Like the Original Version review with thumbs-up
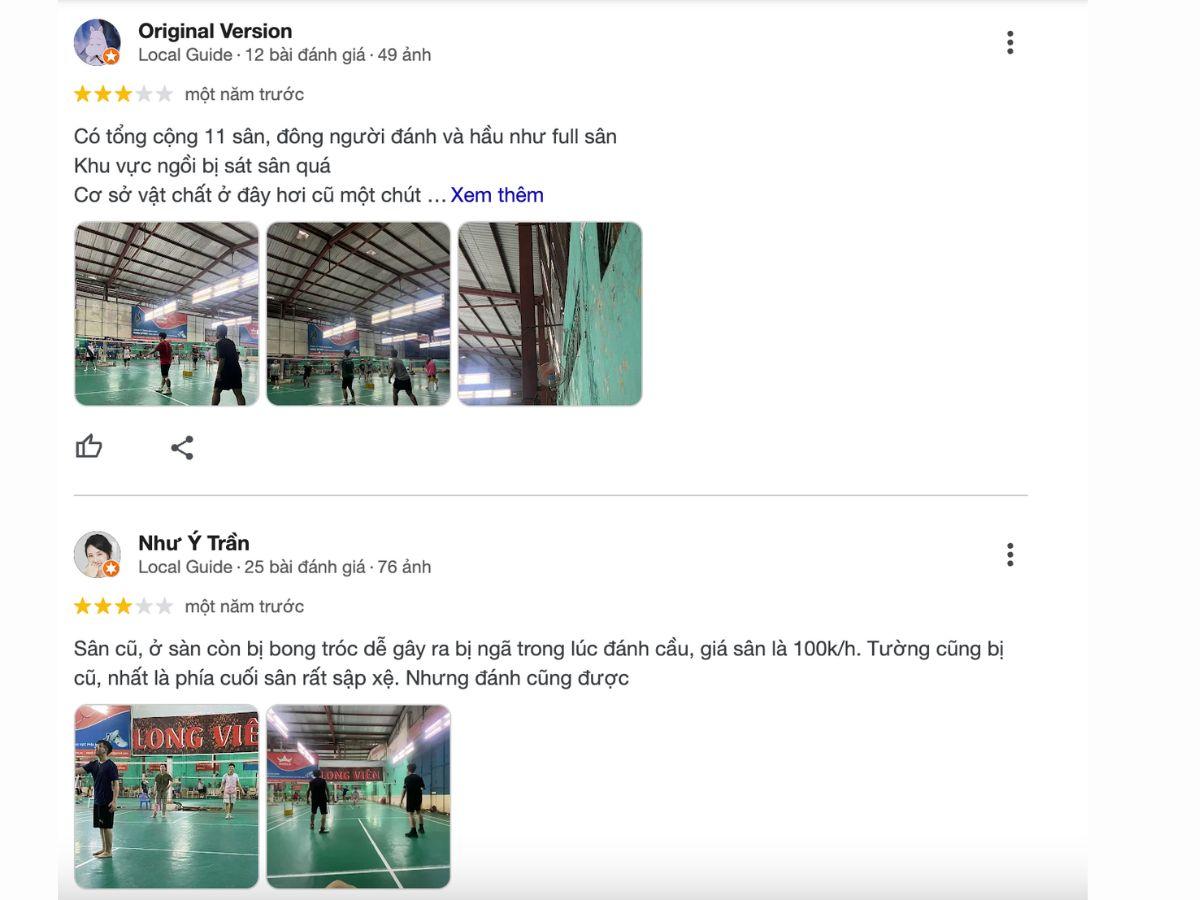This screenshot has width=1200, height=900. [89, 446]
